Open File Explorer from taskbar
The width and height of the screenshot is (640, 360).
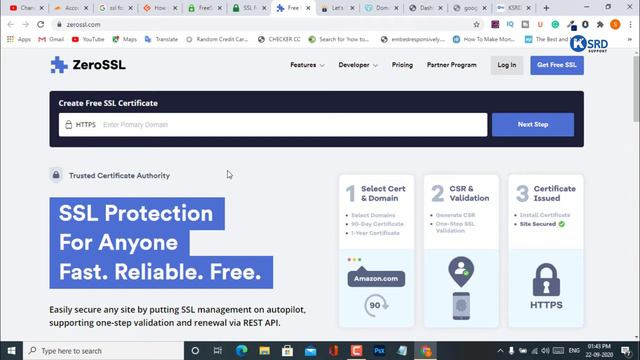click(264, 351)
